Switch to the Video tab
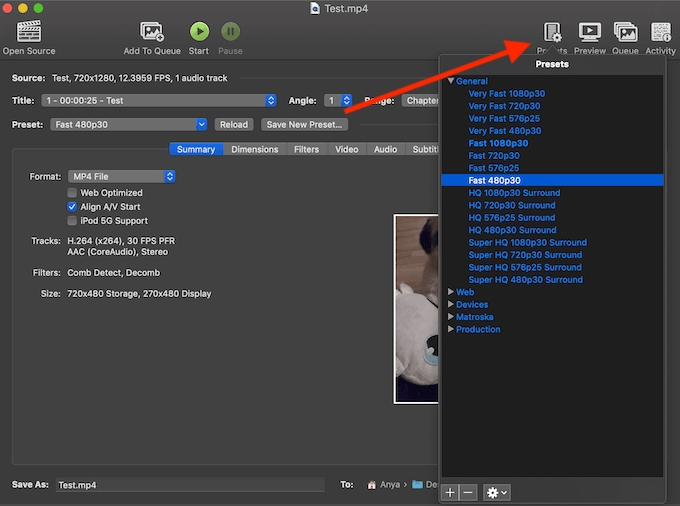This screenshot has width=680, height=506. 347,149
